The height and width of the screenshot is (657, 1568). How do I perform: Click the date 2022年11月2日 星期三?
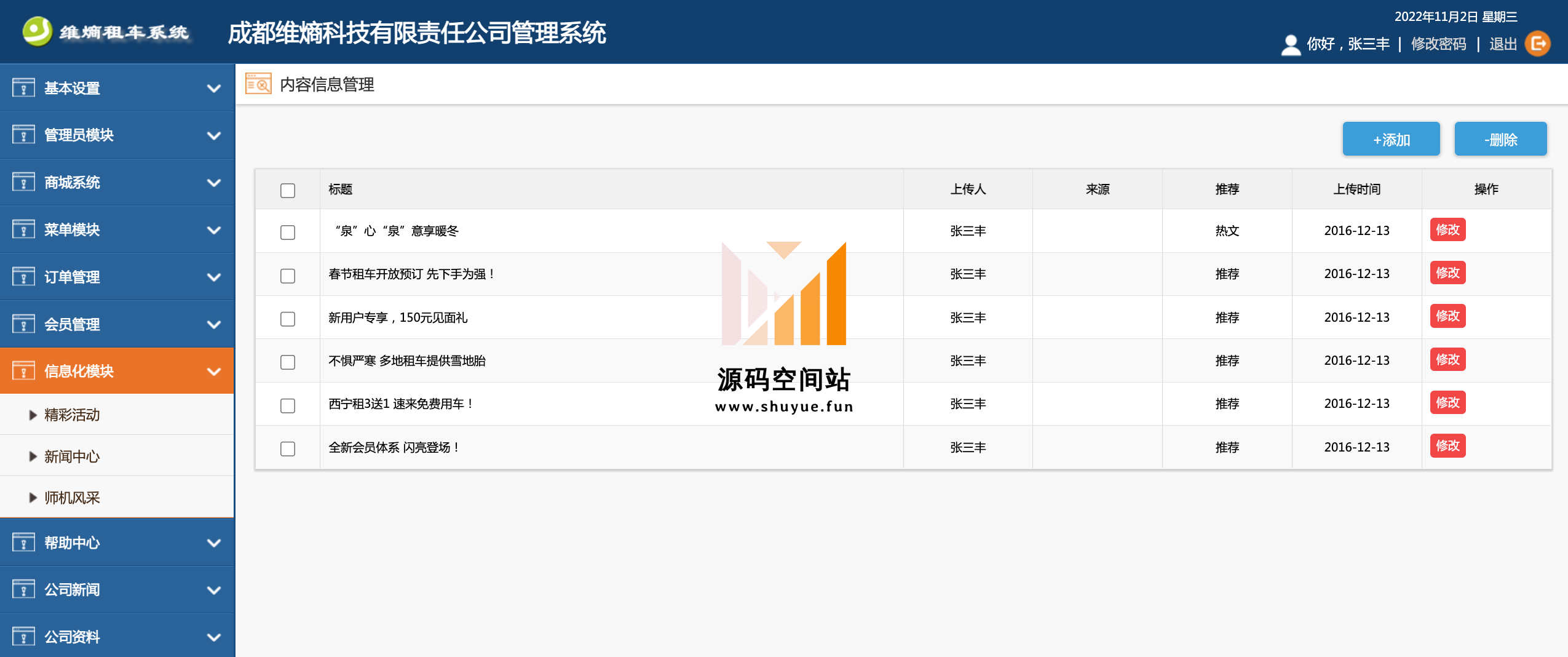(x=1455, y=17)
